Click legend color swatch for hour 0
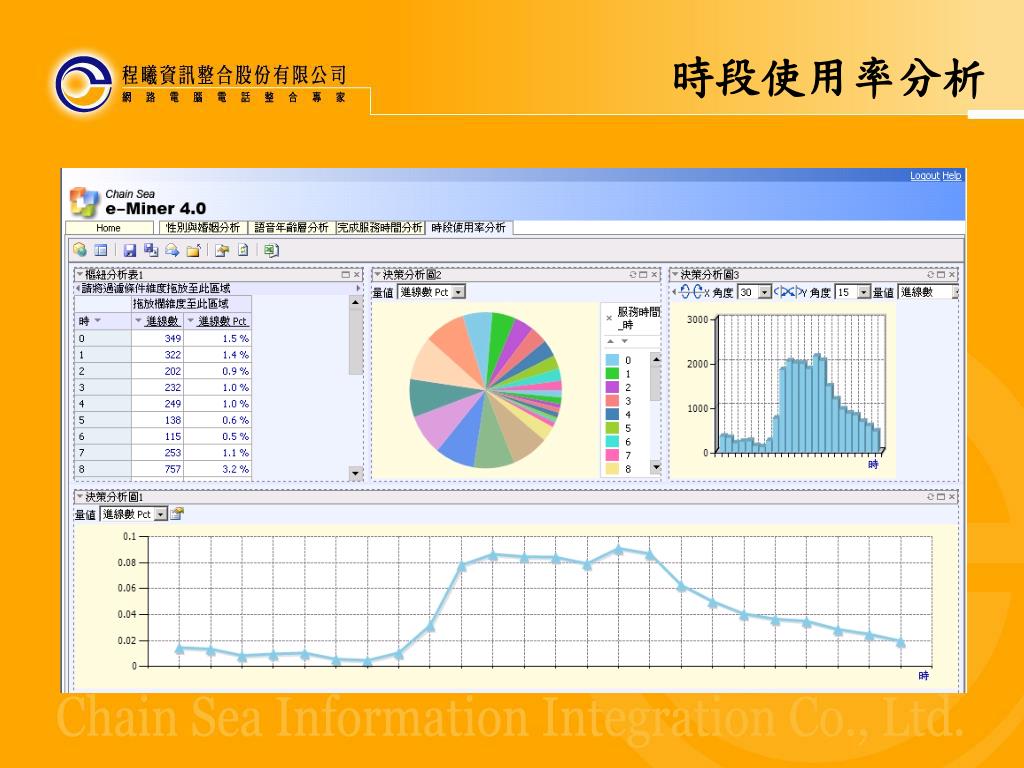 (x=612, y=360)
